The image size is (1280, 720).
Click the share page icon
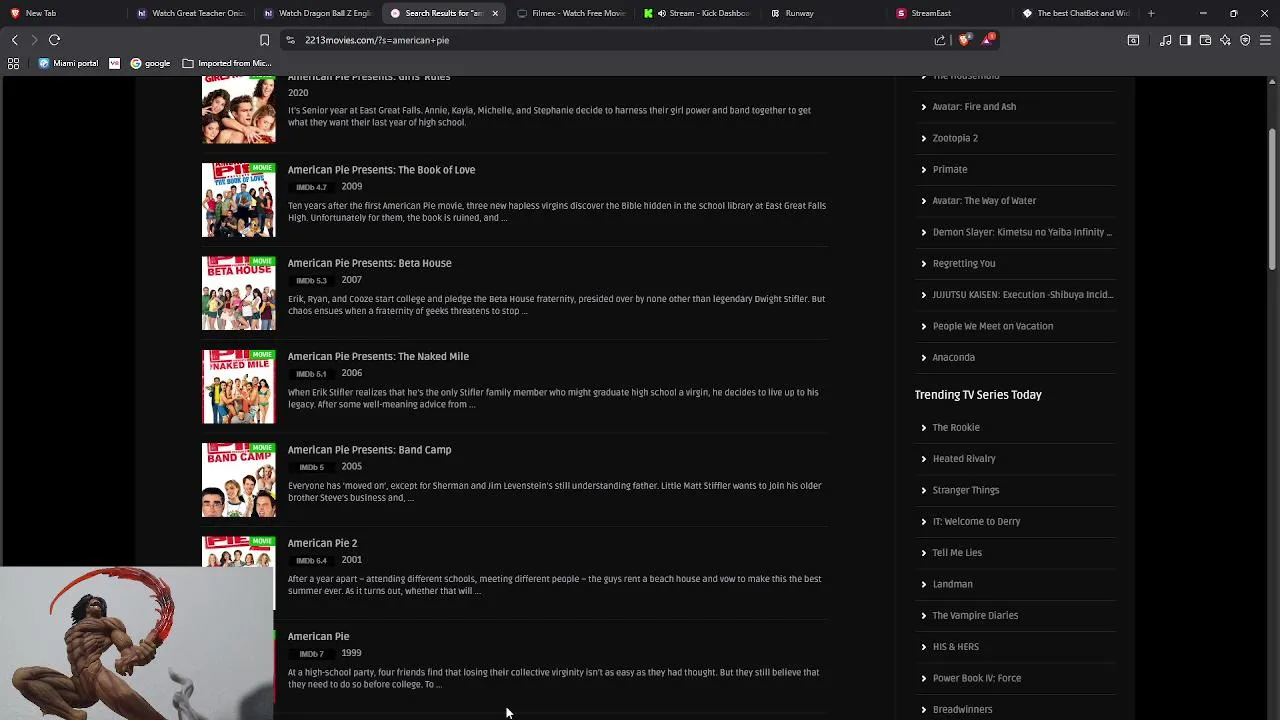click(x=940, y=40)
